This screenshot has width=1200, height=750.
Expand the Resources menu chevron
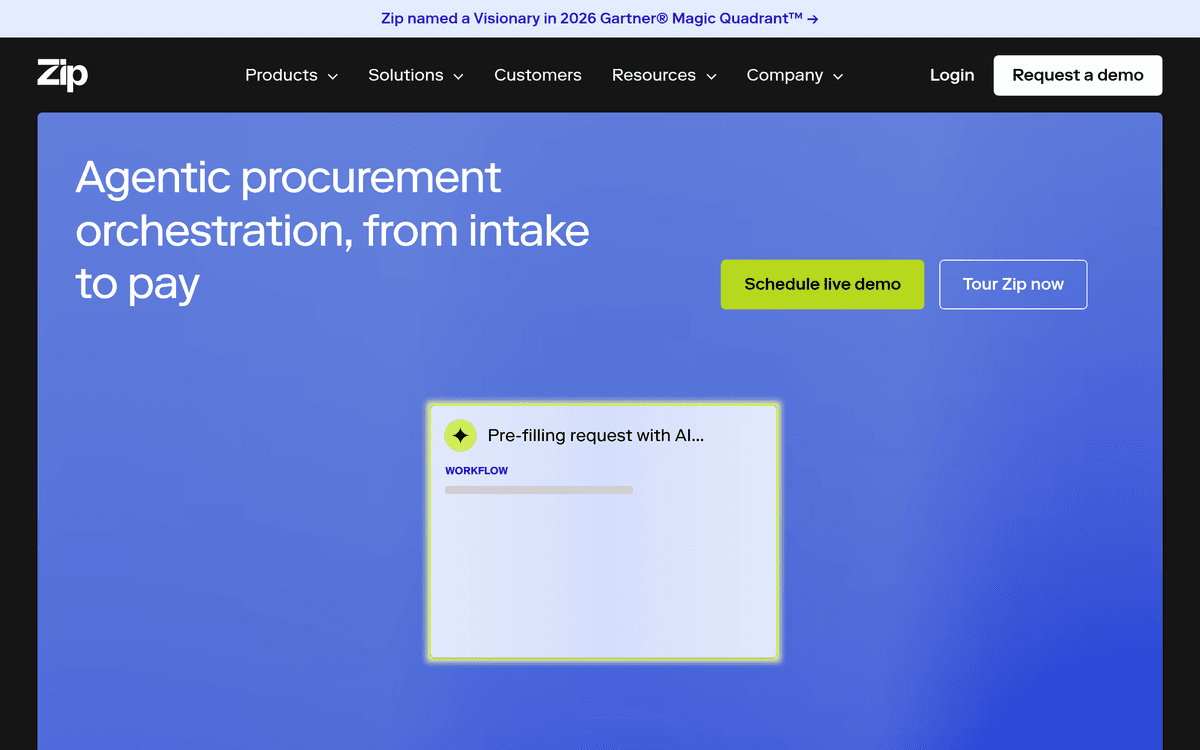pos(711,76)
